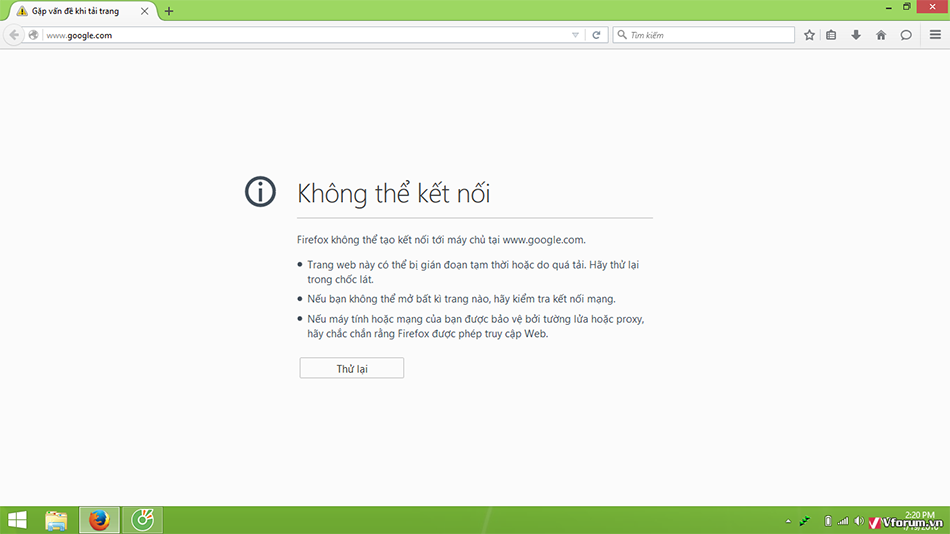Click the battery tray icon
Viewport: 950px width, 534px height.
828,521
